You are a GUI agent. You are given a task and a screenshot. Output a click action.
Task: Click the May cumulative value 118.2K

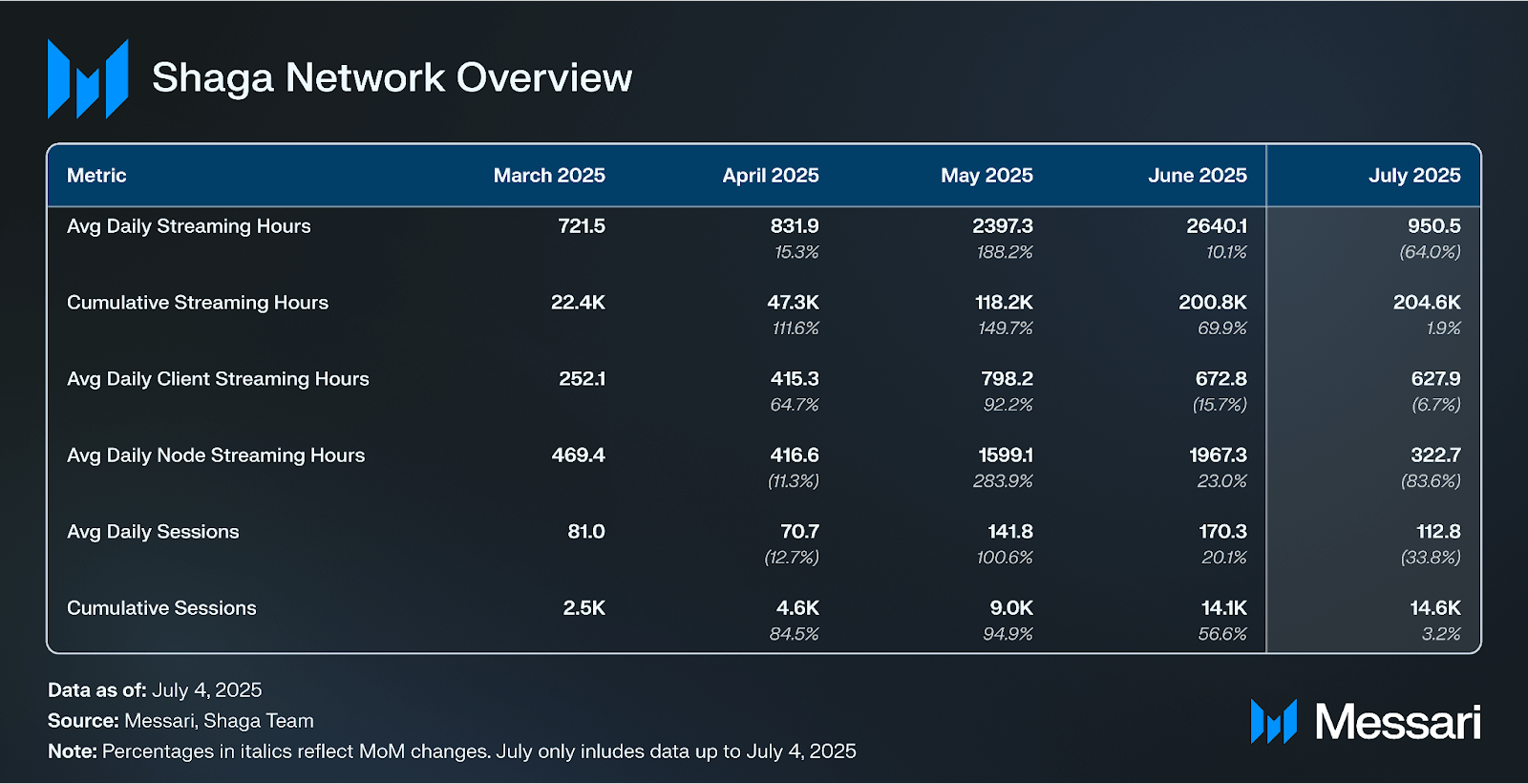tap(1004, 303)
